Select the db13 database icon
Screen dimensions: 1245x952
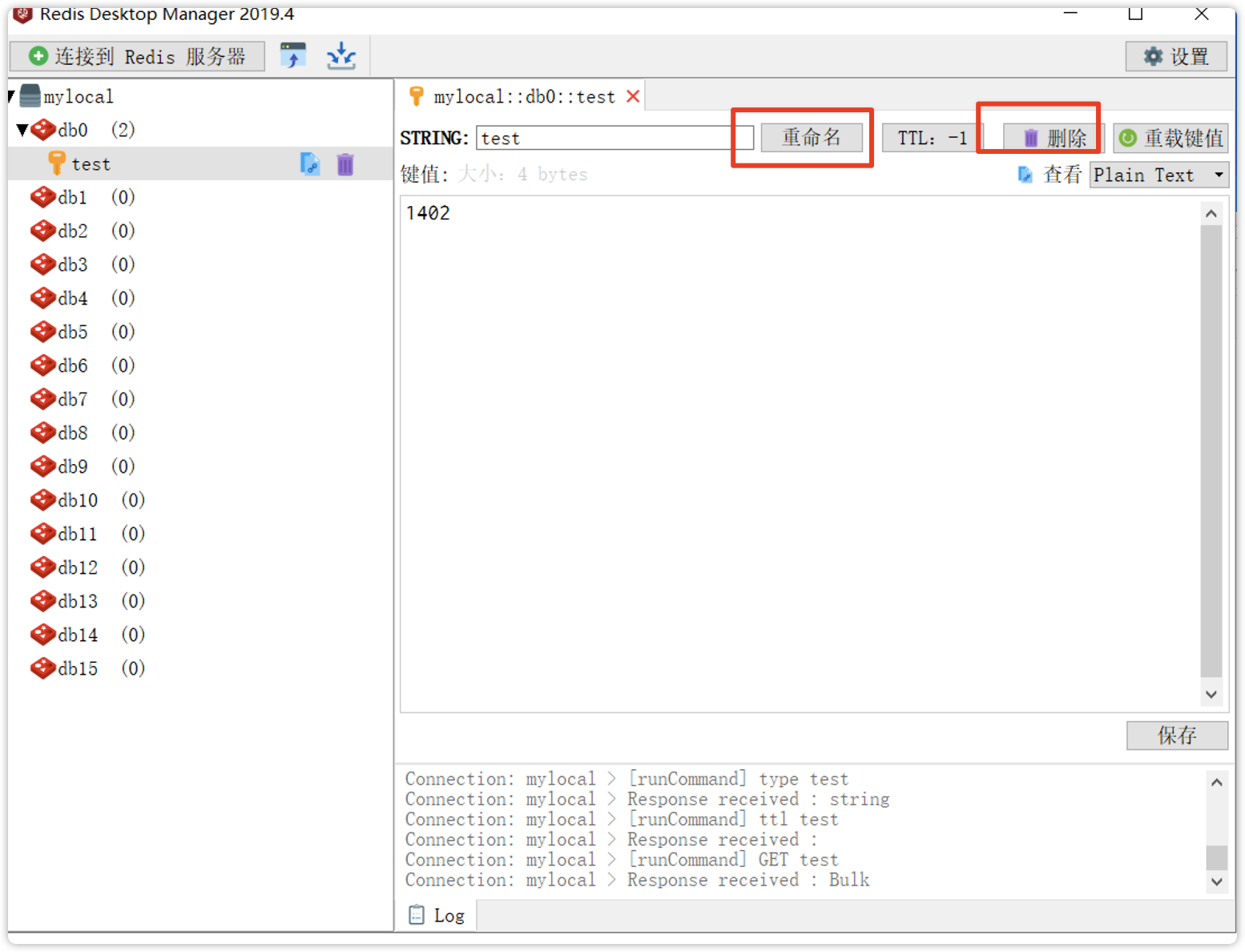tap(42, 601)
